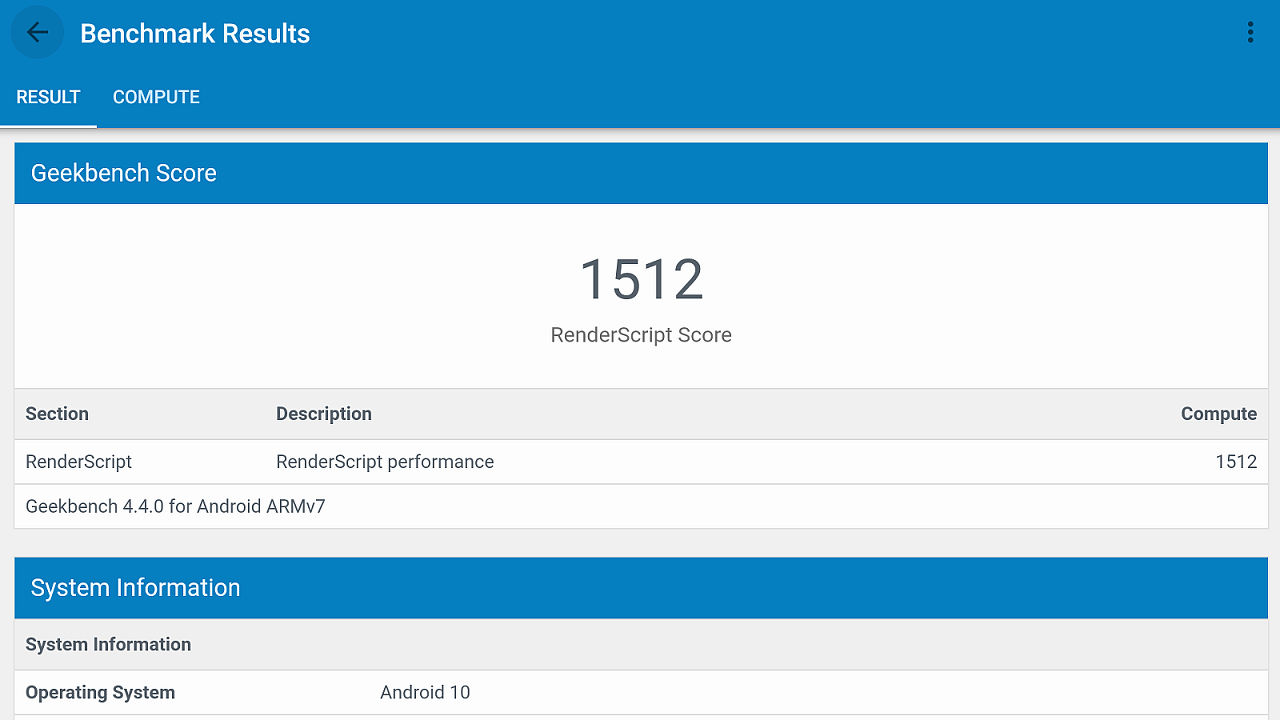This screenshot has height=720, width=1280.
Task: Go back using the arrow icon
Action: tap(37, 33)
